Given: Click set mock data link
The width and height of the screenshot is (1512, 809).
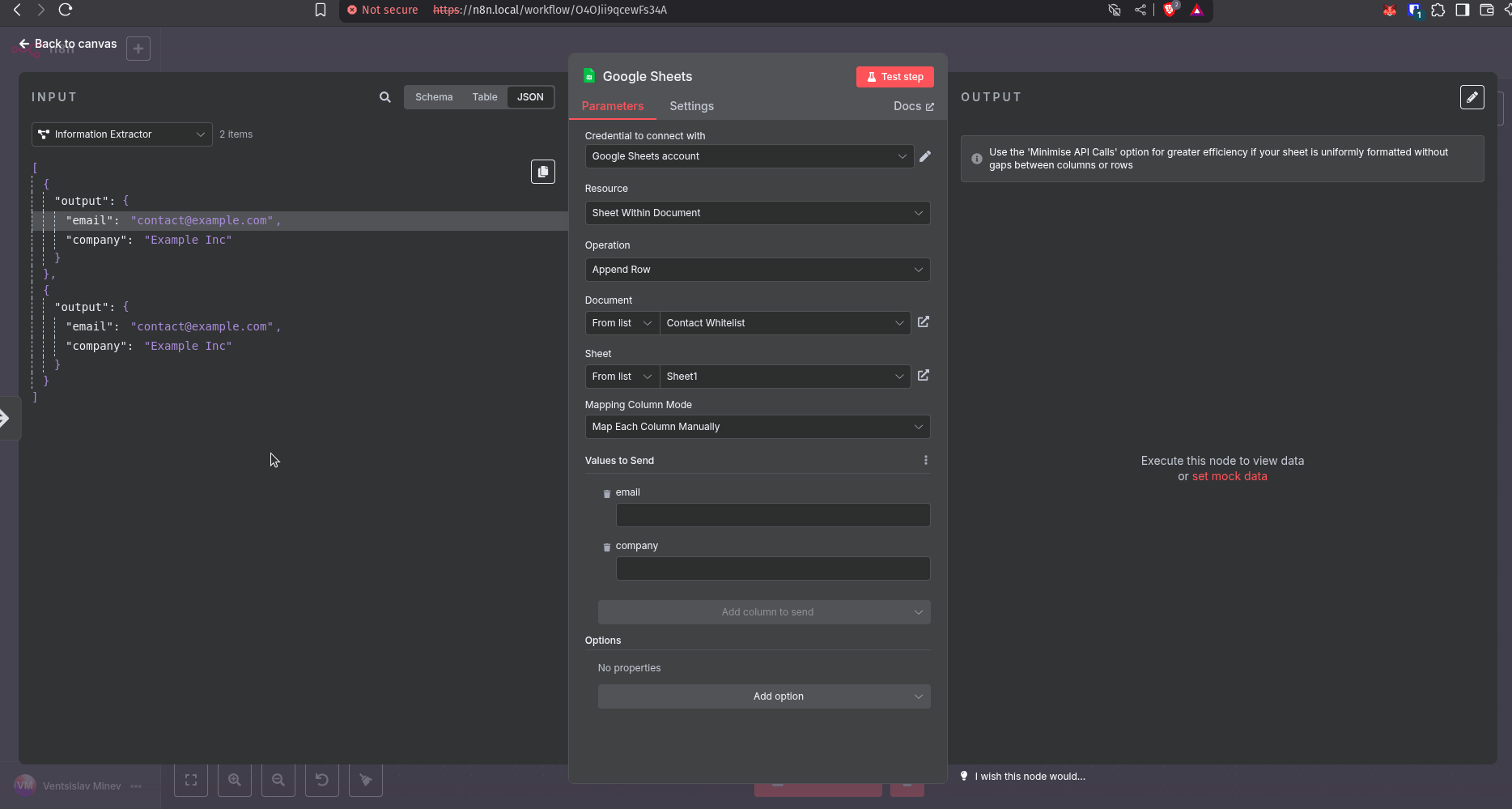Looking at the screenshot, I should [x=1230, y=476].
